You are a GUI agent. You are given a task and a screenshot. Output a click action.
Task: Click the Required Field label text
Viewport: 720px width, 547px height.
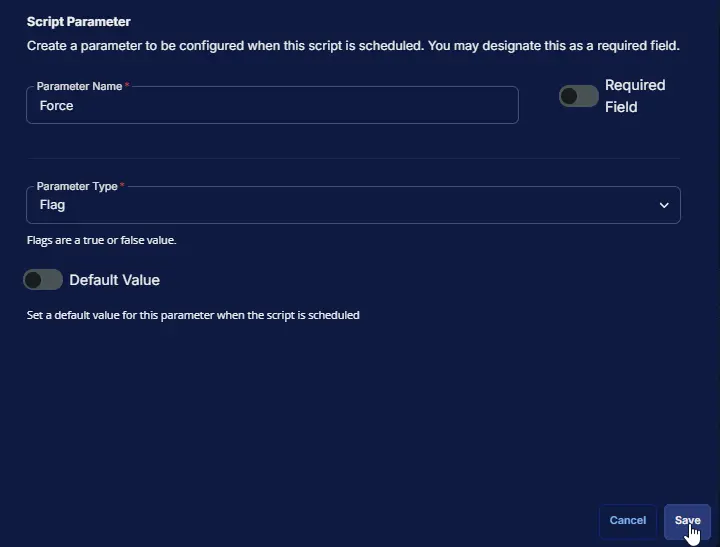(634, 96)
